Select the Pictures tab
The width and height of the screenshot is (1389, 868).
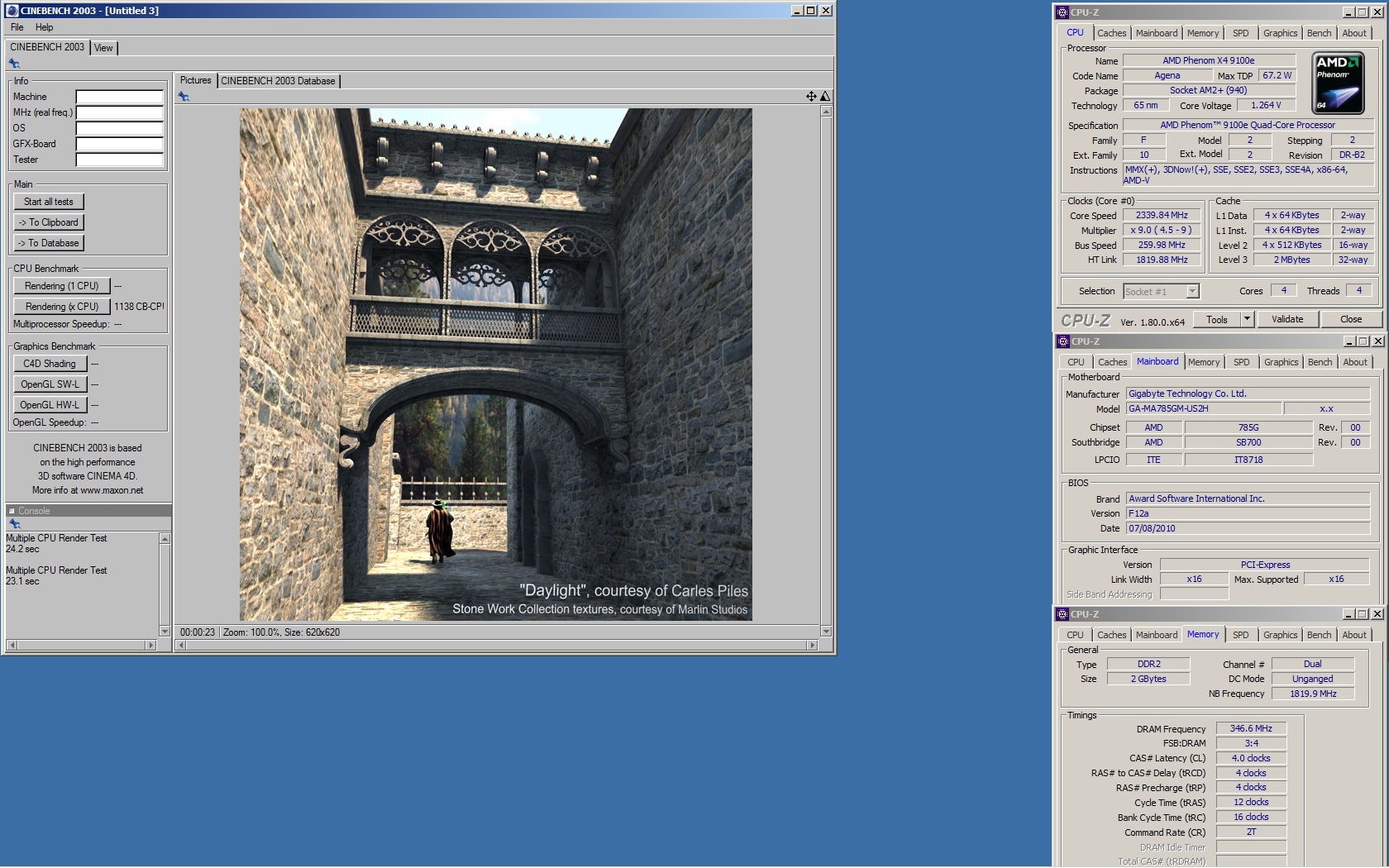pos(196,80)
